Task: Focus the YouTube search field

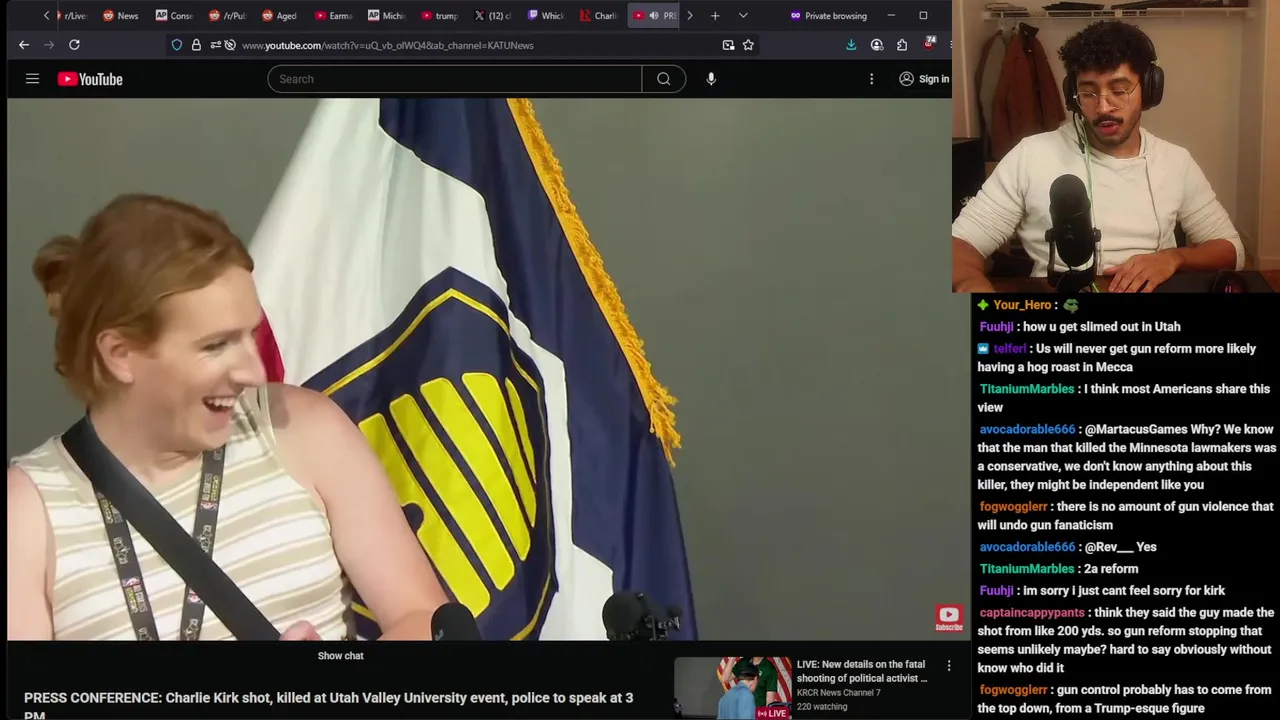Action: [x=454, y=79]
